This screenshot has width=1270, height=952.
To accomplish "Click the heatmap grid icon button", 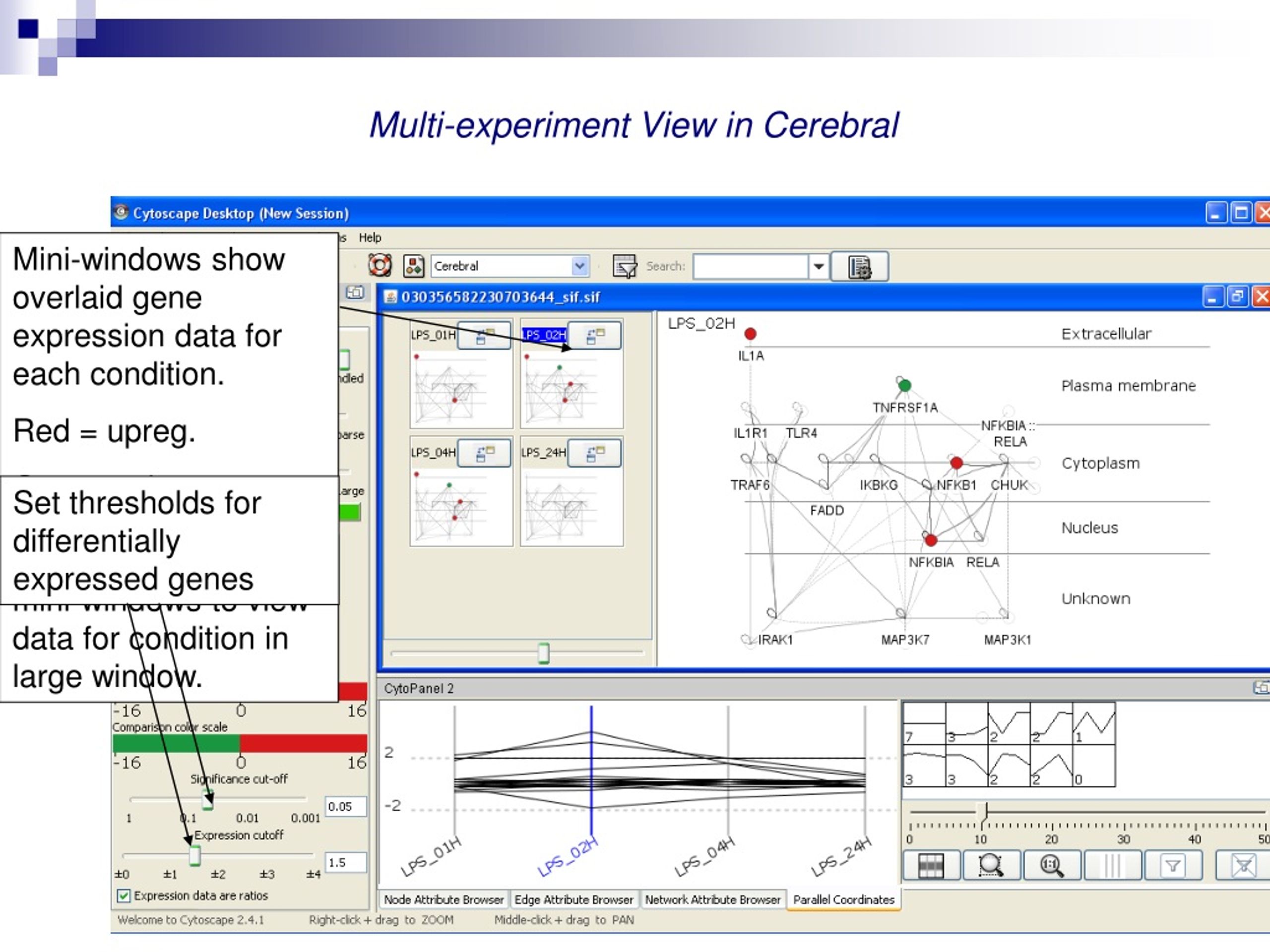I will pyautogui.click(x=931, y=865).
